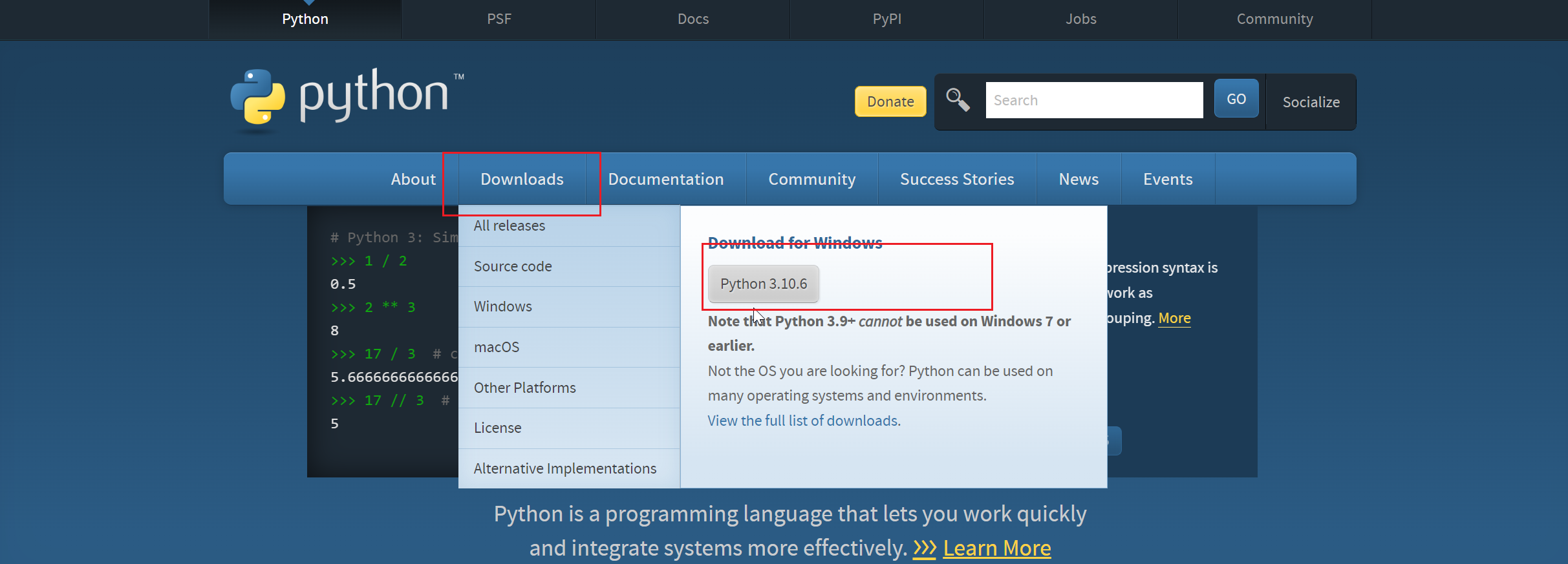
Task: Choose Source code in Downloads menu
Action: [513, 266]
